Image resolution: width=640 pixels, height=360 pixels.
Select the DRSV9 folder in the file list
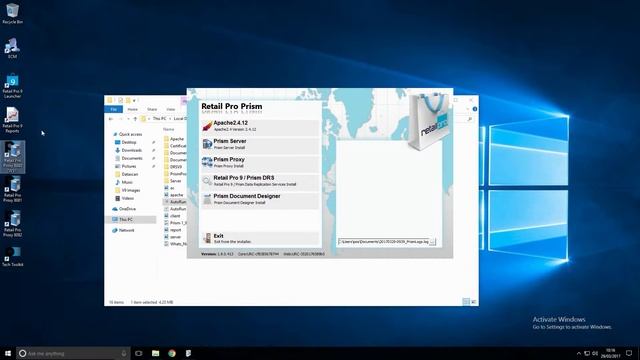[x=175, y=167]
